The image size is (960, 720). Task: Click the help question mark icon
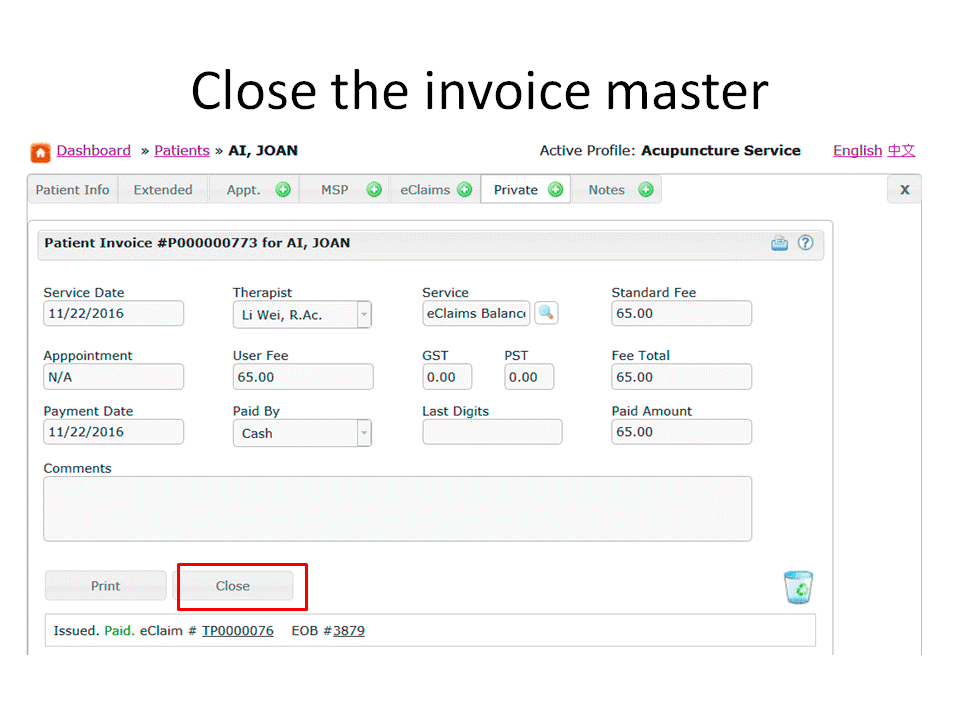806,243
